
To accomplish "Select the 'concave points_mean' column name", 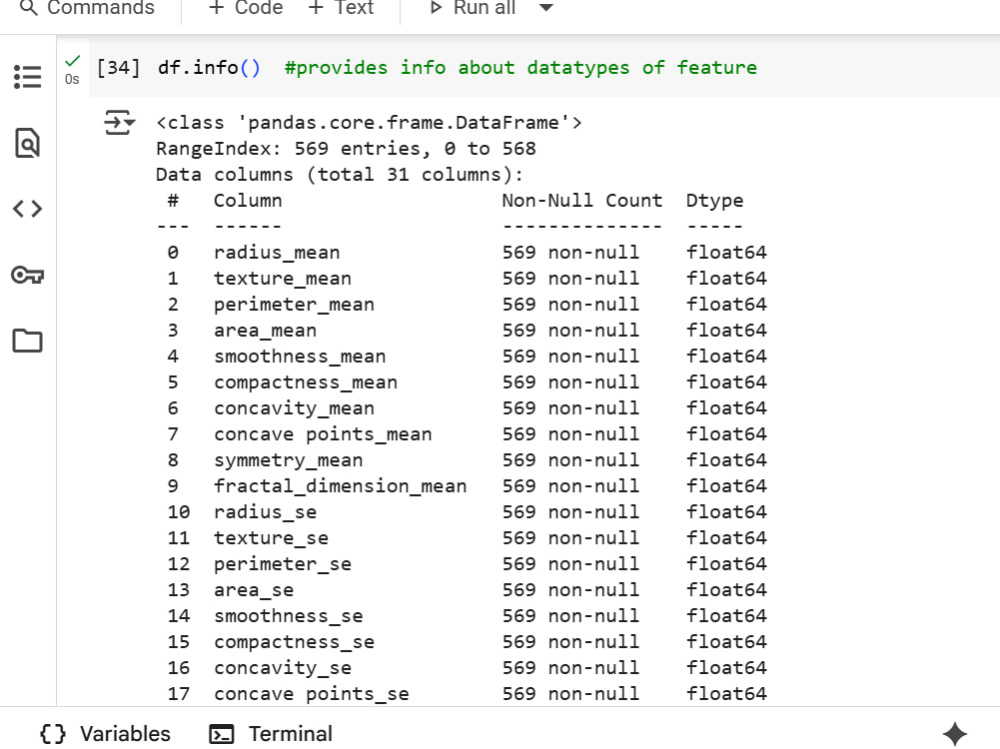I will point(323,434).
